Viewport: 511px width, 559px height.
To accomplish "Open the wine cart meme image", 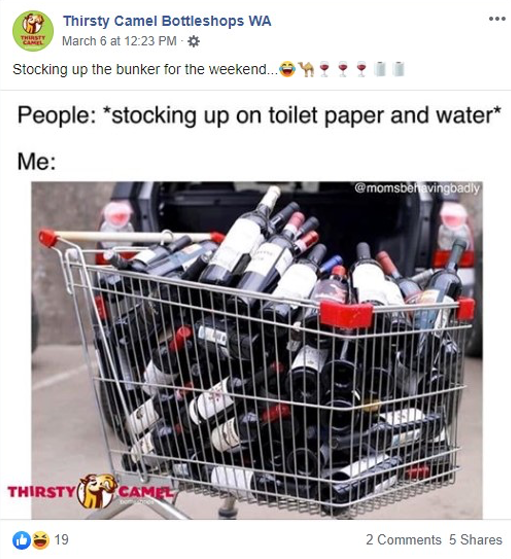I will coord(257,350).
